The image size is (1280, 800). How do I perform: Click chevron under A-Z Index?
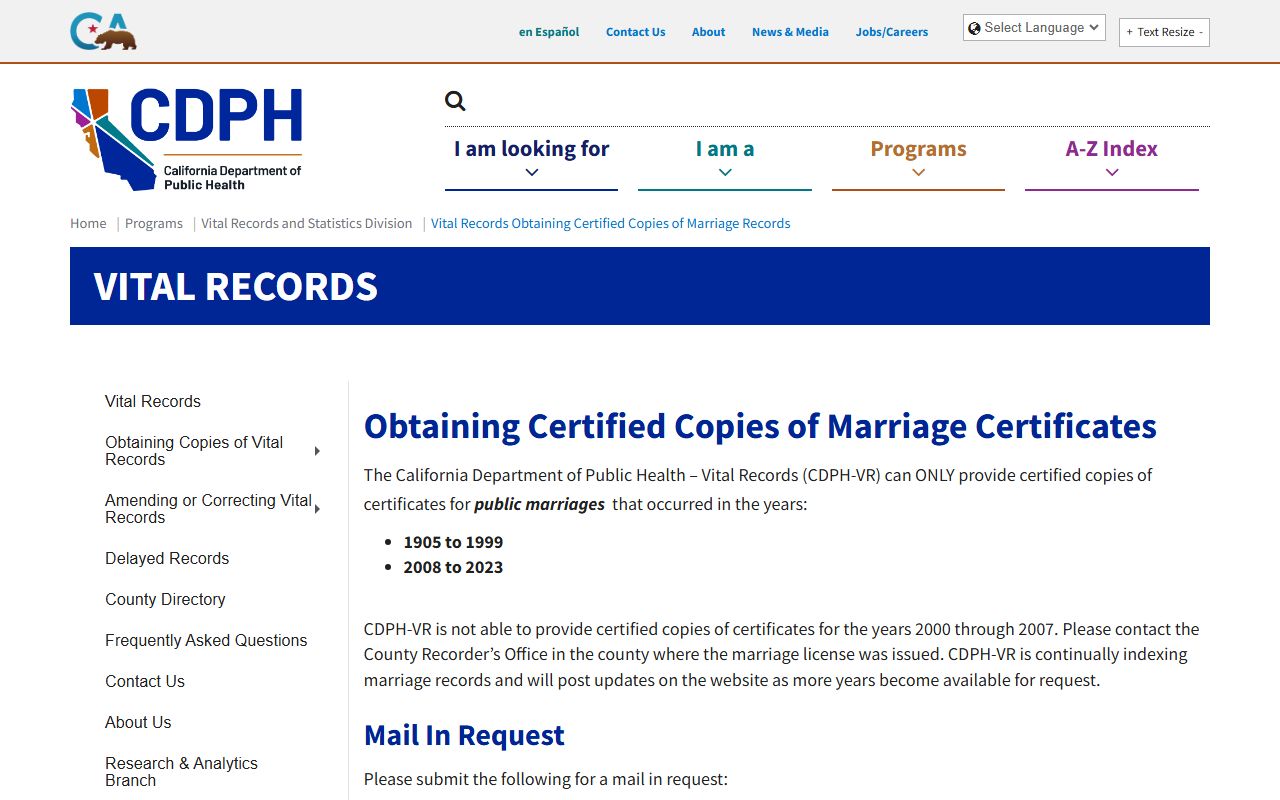click(1112, 173)
